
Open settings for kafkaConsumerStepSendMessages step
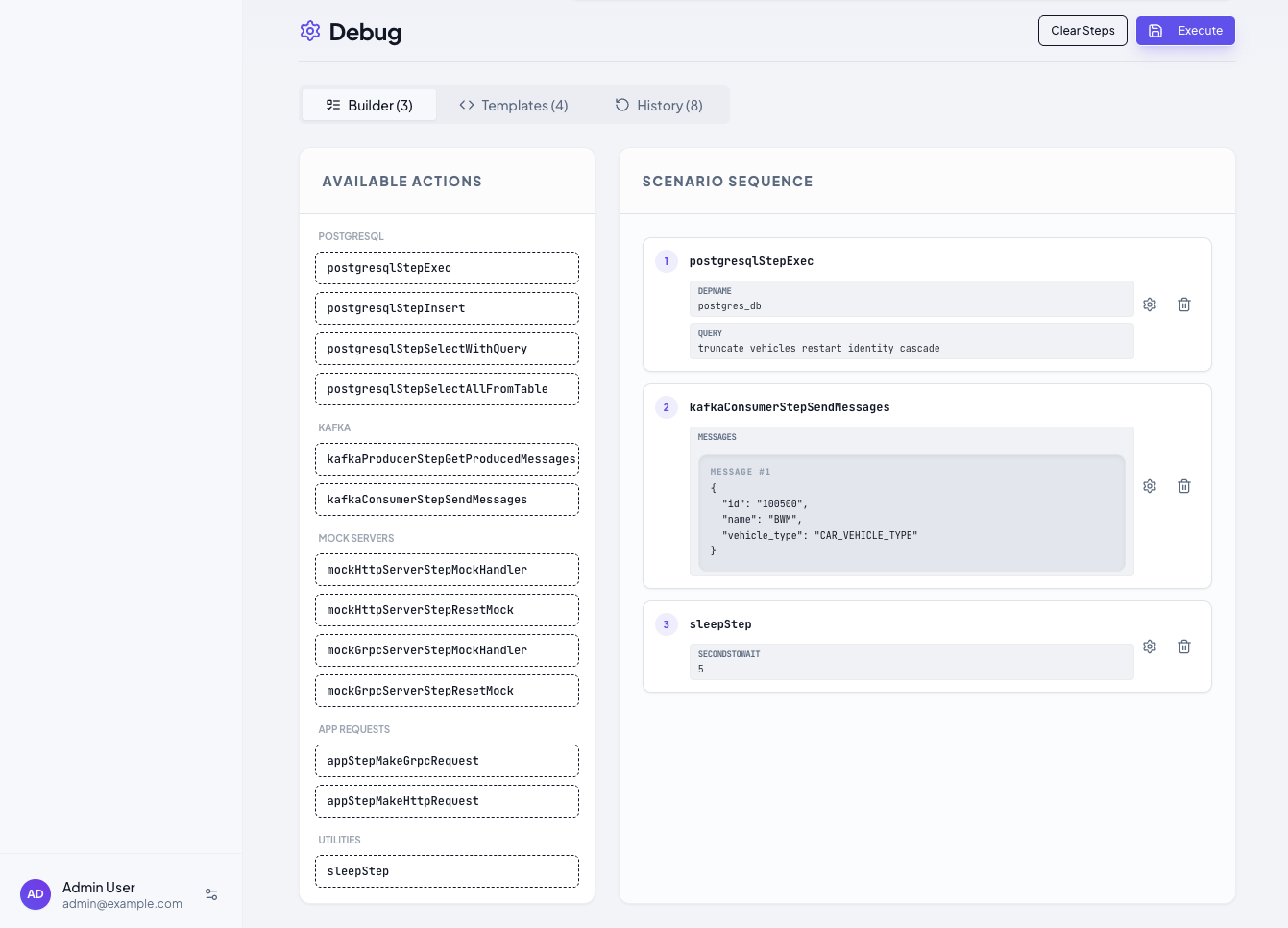point(1150,486)
